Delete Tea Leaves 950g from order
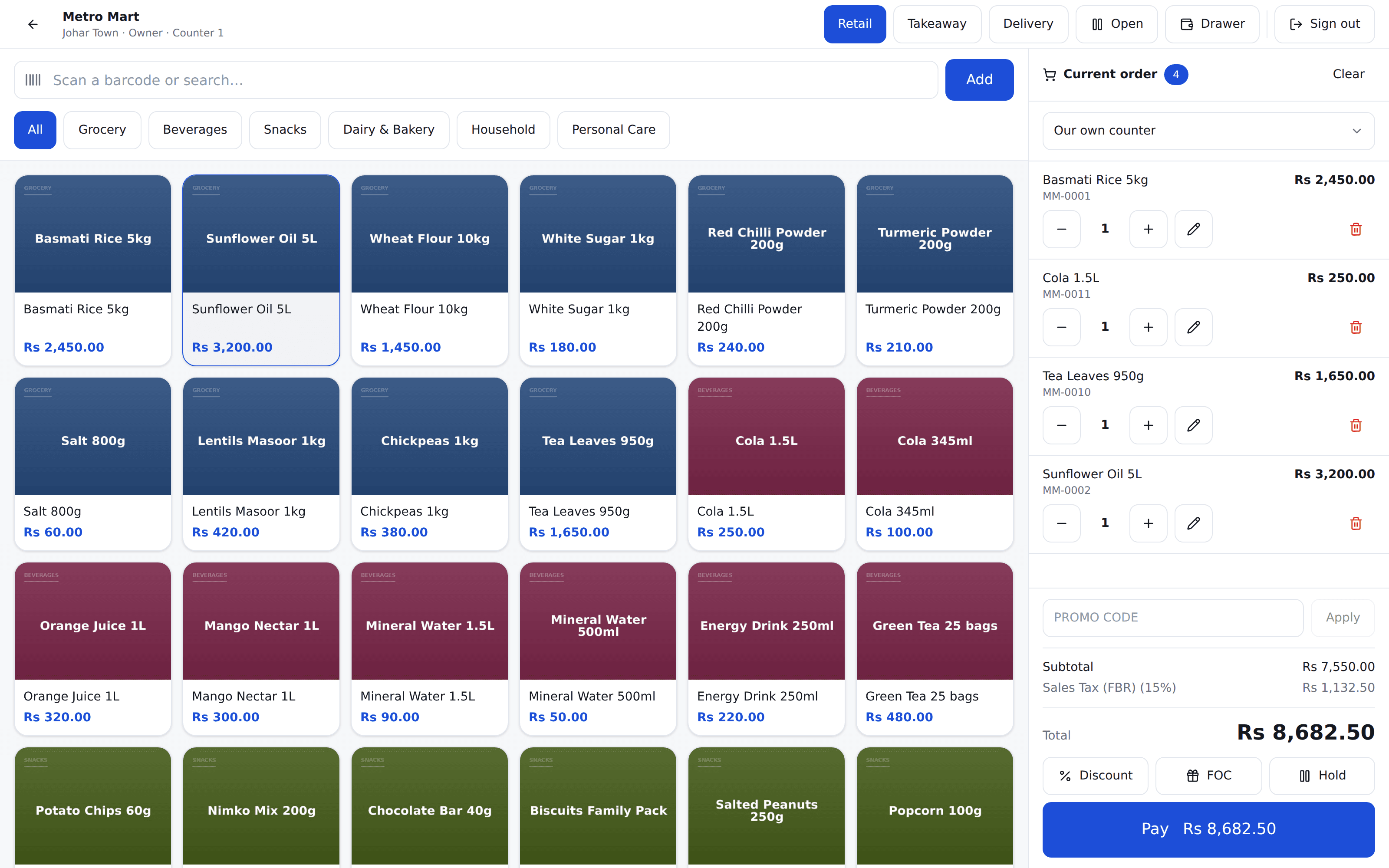 click(1356, 425)
